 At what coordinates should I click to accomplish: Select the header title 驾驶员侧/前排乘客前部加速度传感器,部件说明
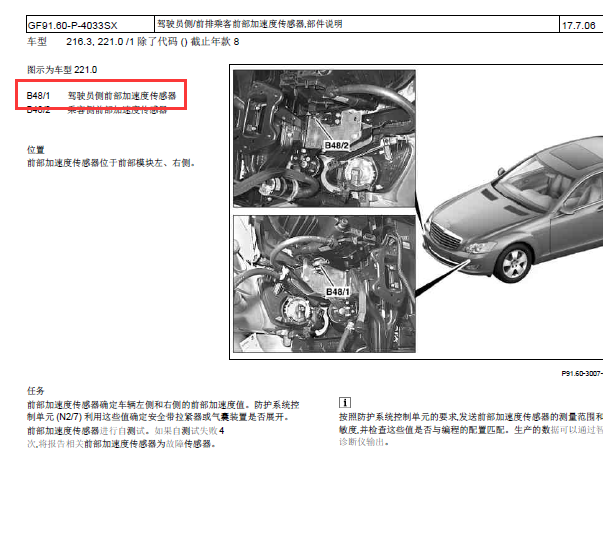250,24
